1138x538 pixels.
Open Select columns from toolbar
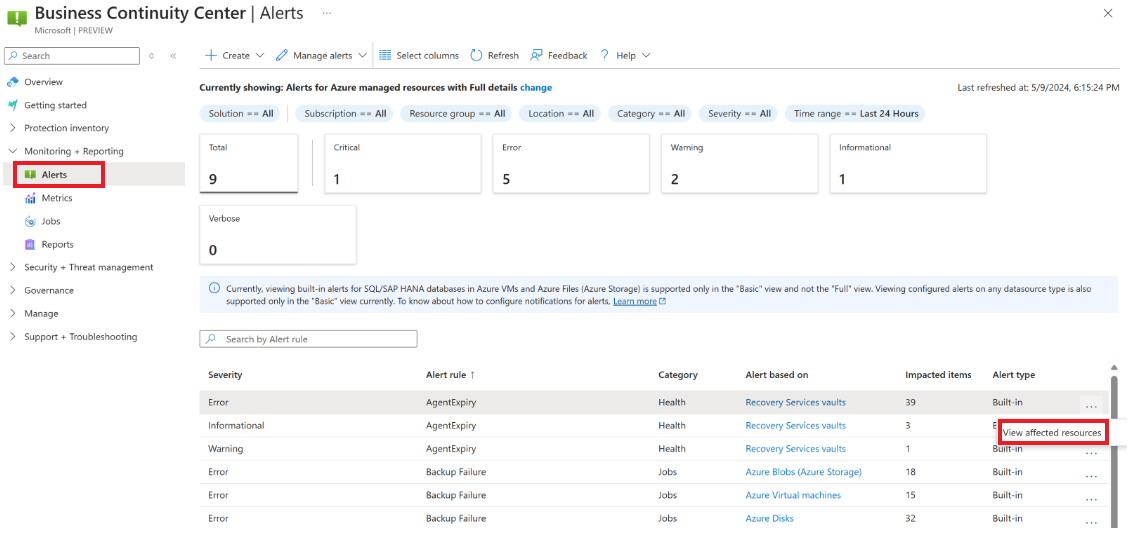[x=419, y=56]
